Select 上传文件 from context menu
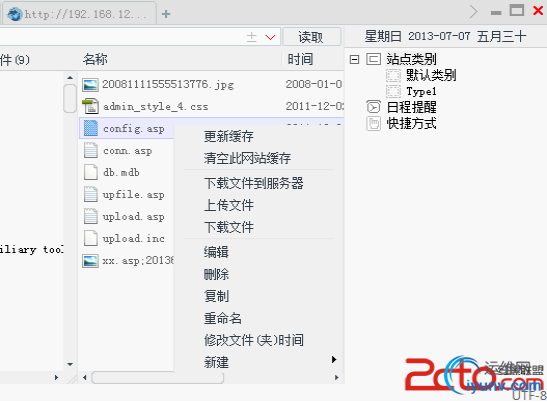Image resolution: width=547 pixels, height=402 pixels. pos(228,205)
